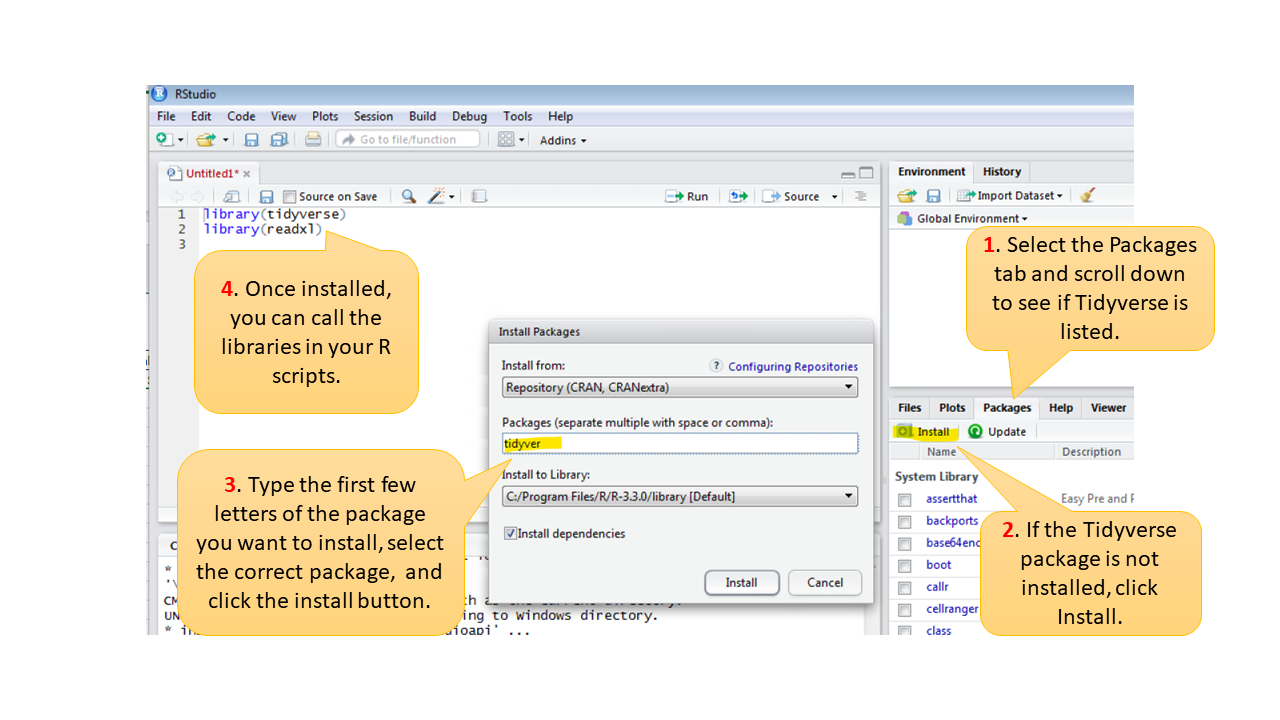Open the Import Dataset dropdown
Image resolution: width=1280 pixels, height=720 pixels.
(x=1010, y=196)
